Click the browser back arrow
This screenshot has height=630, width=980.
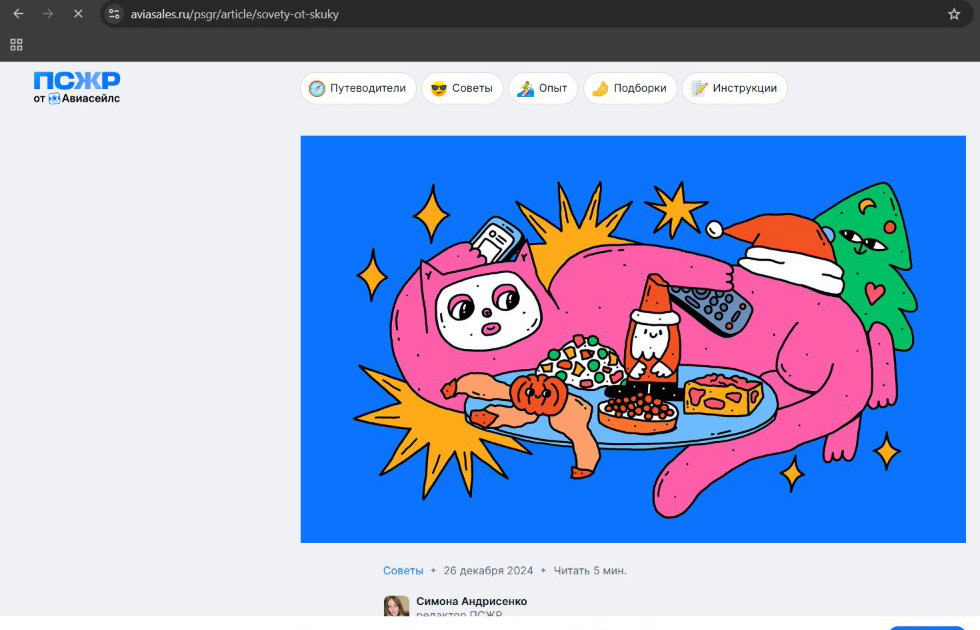pos(18,14)
